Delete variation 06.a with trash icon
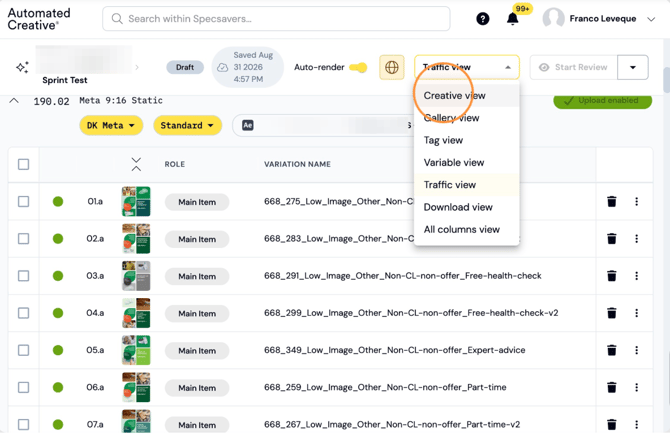This screenshot has width=670, height=436. pyautogui.click(x=612, y=387)
